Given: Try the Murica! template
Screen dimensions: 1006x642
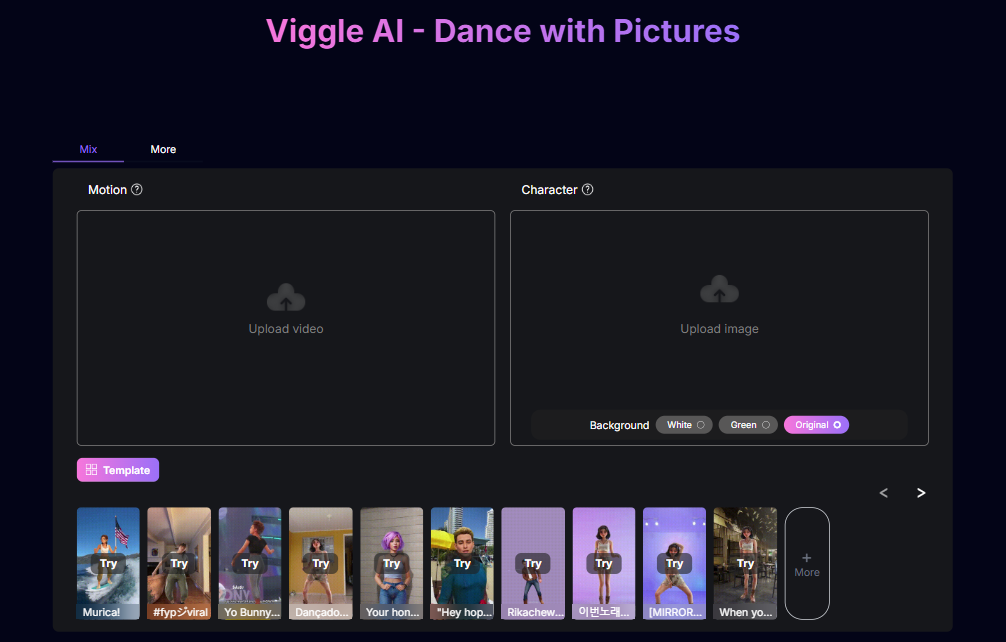Looking at the screenshot, I should 108,563.
